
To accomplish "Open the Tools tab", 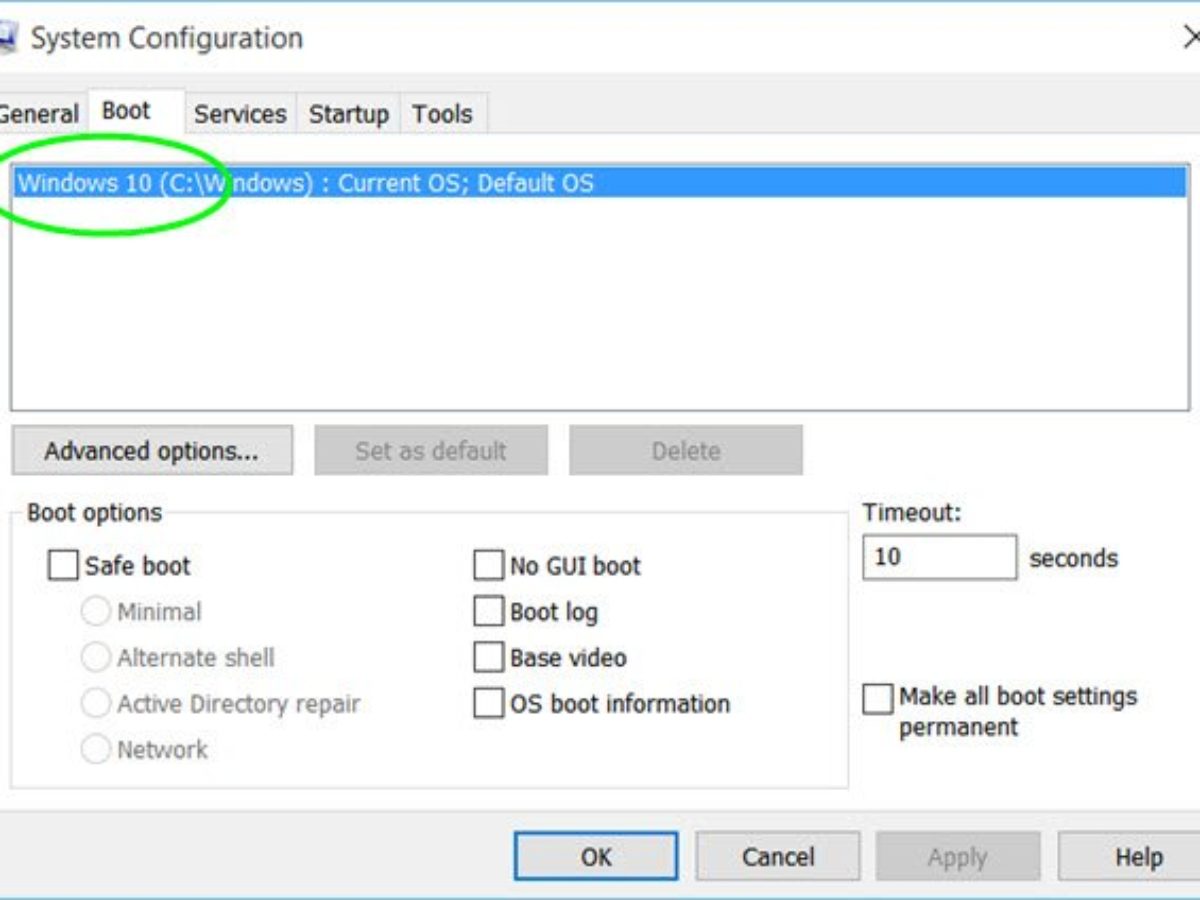I will 442,114.
